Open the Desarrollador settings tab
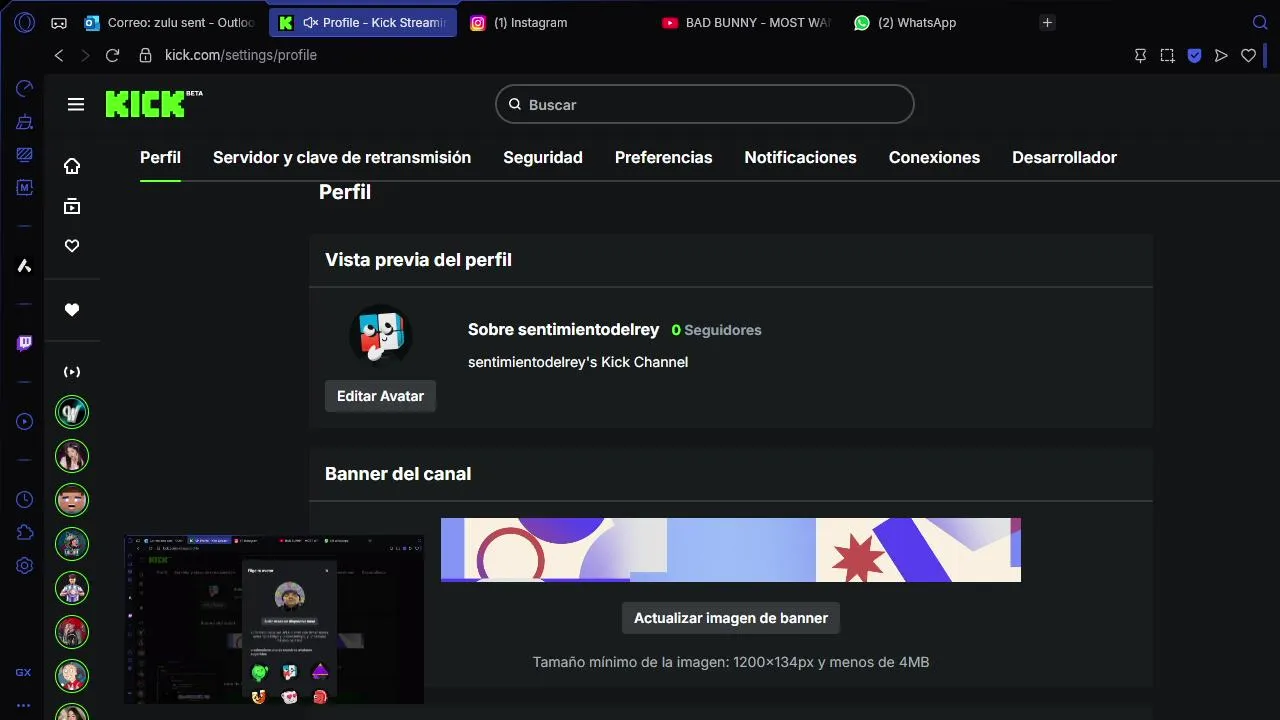 (1064, 157)
